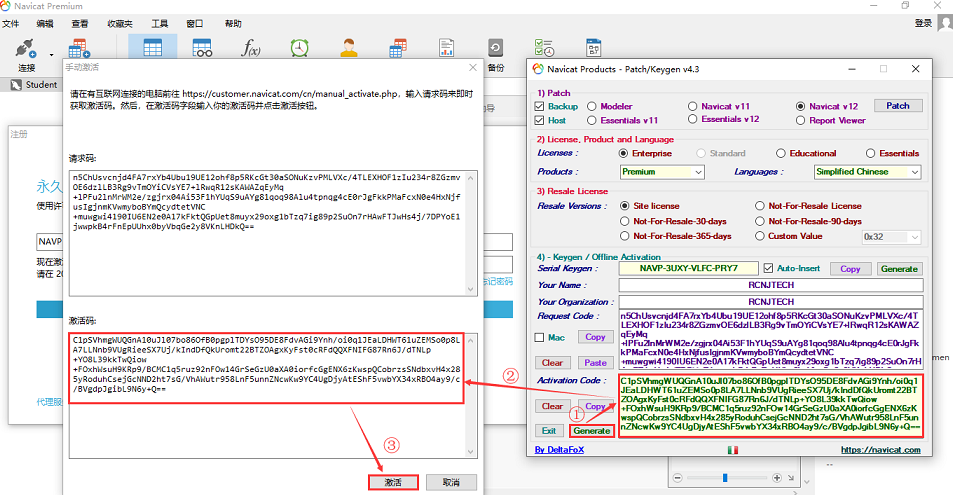Select the Table icon in the Navicat toolbar
The image size is (953, 495).
pyautogui.click(x=153, y=47)
